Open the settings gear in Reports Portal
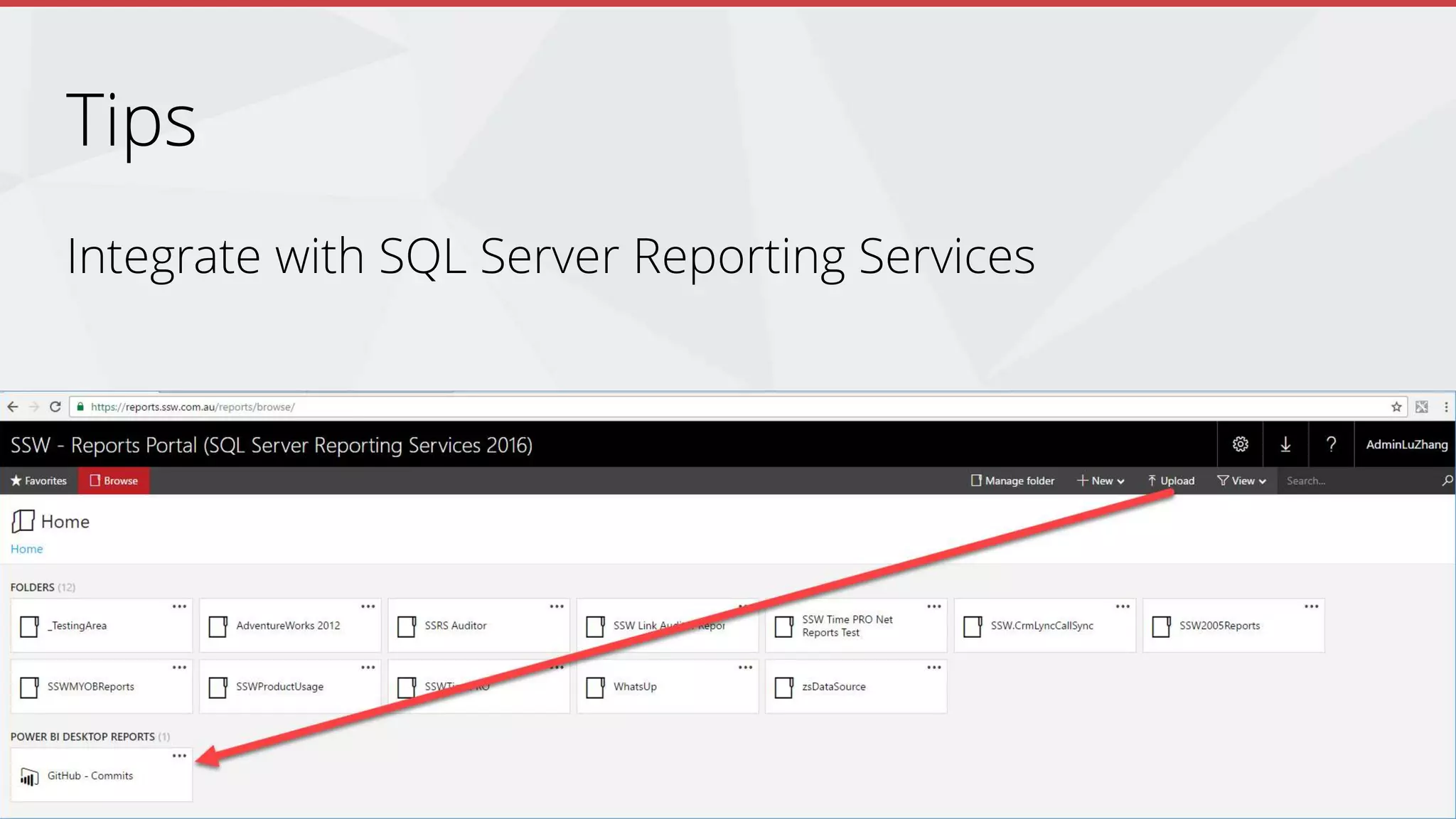 tap(1241, 444)
